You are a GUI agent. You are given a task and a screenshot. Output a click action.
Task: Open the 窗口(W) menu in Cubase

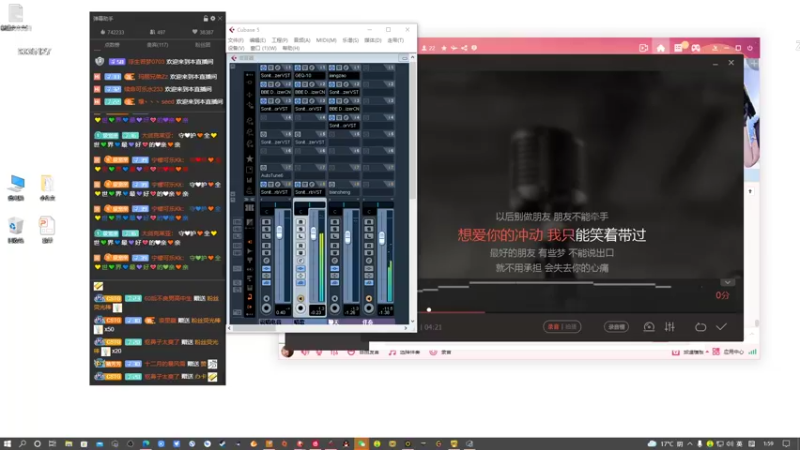(x=263, y=48)
